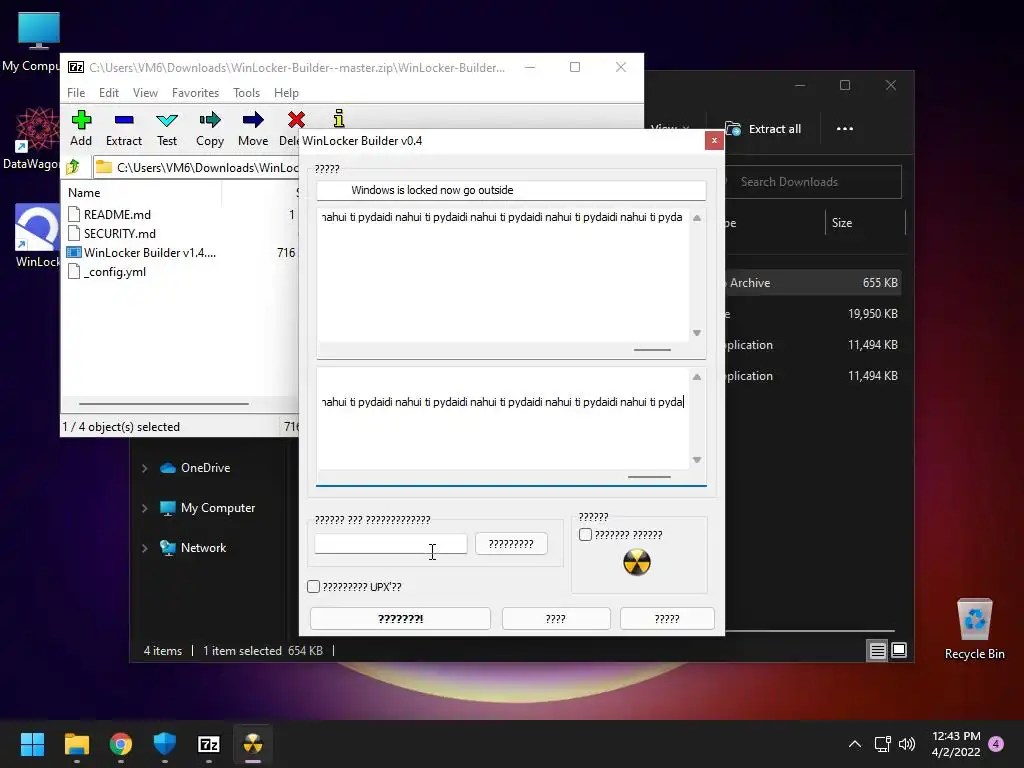Click the 7-Zip Move toolbar icon
The width and height of the screenshot is (1024, 768).
pyautogui.click(x=253, y=120)
